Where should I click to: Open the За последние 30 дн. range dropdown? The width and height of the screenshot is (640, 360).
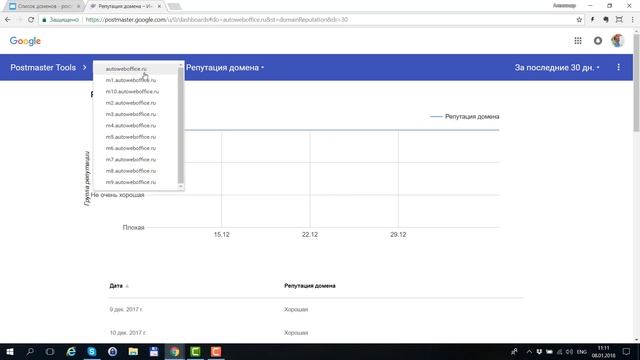coord(557,67)
